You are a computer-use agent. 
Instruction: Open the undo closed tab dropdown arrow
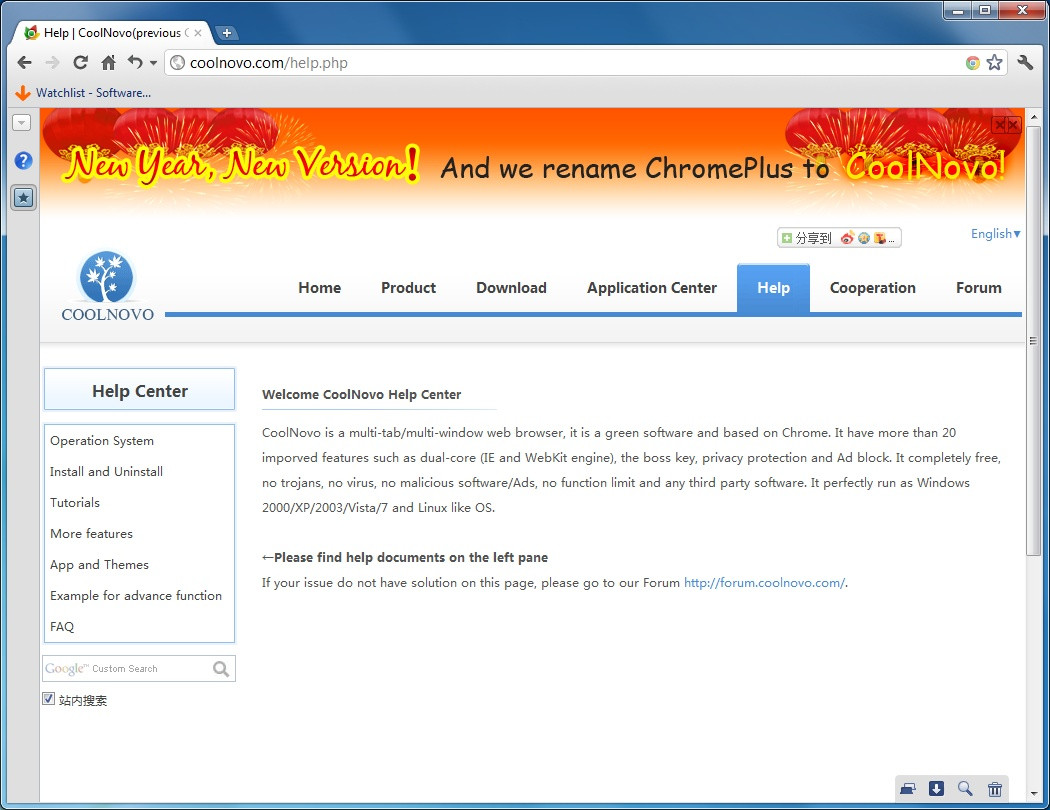tap(153, 64)
